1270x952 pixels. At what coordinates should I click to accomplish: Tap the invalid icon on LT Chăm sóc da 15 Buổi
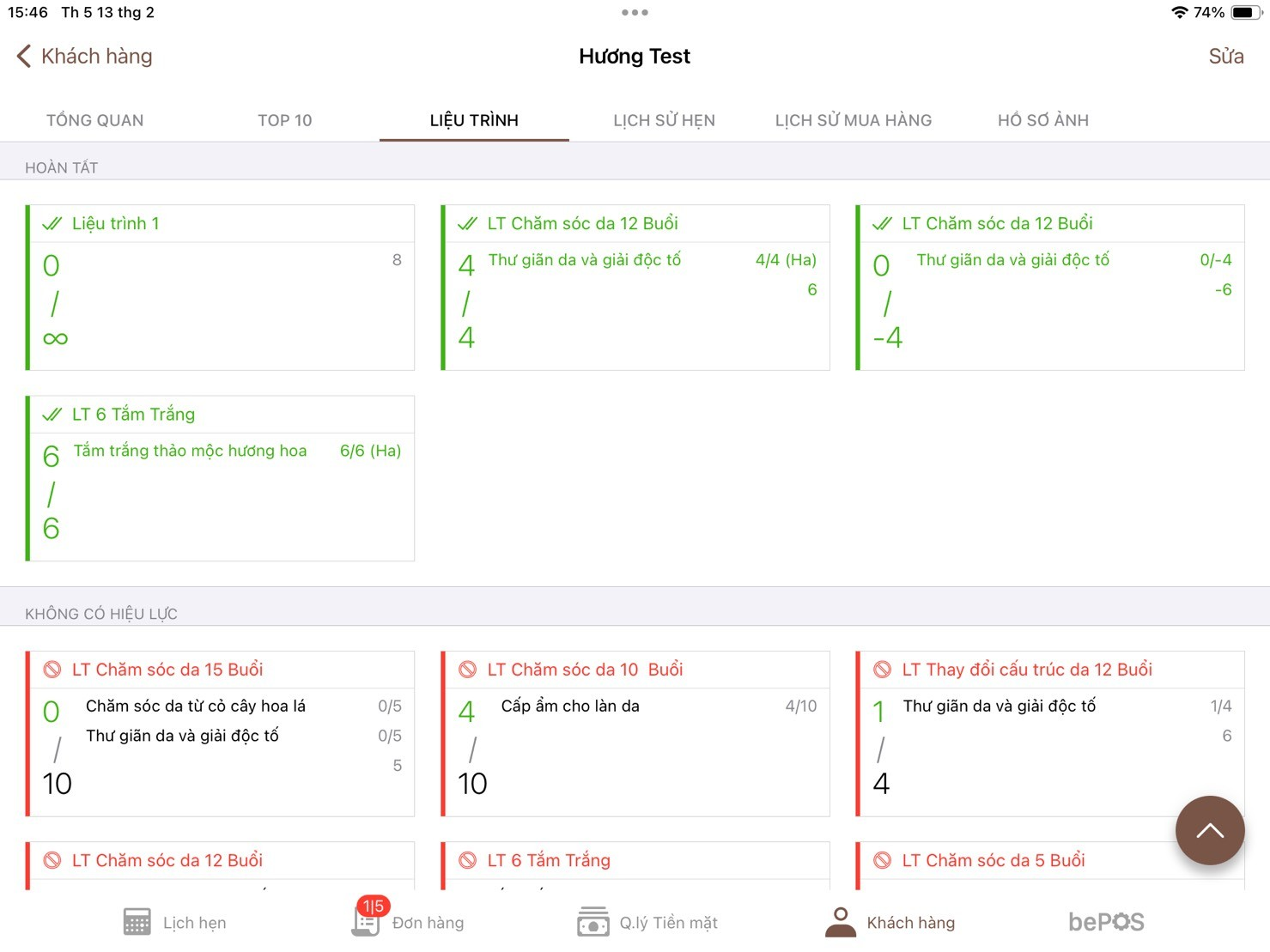52,670
